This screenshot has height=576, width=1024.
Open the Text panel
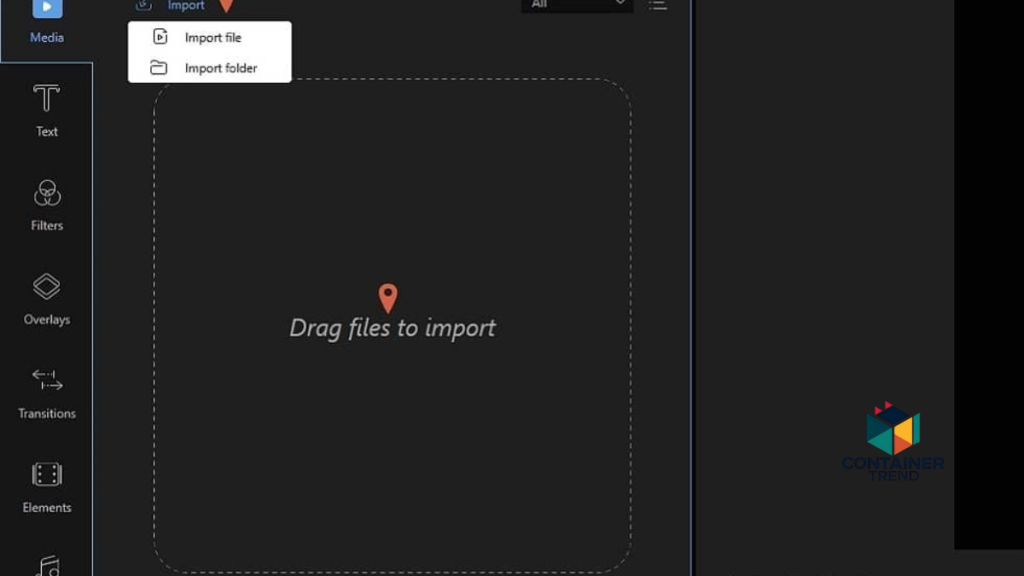click(x=46, y=111)
